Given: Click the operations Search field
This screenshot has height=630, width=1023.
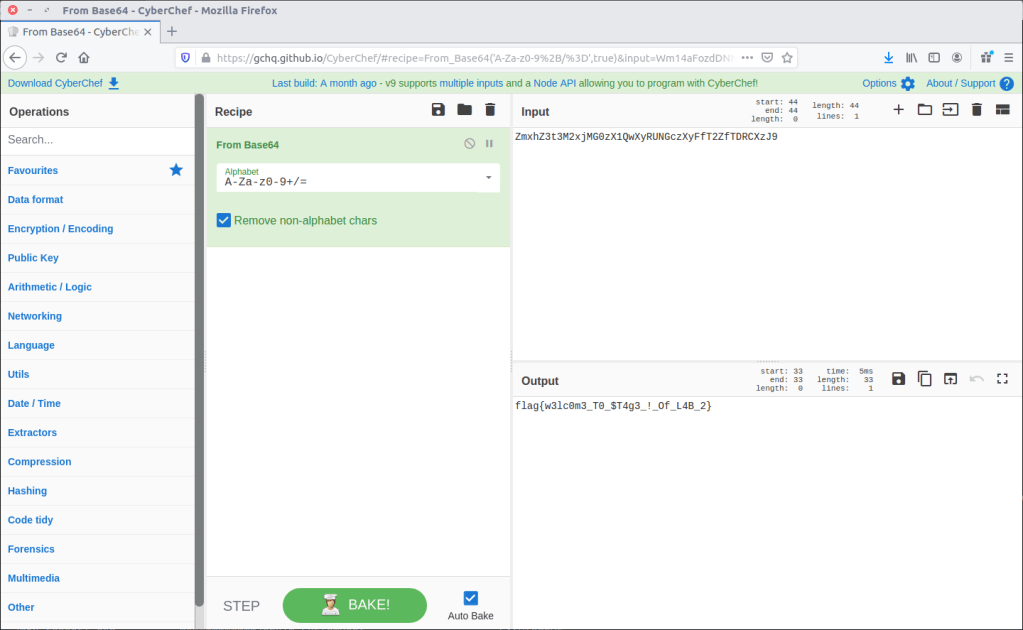Looking at the screenshot, I should (97, 140).
